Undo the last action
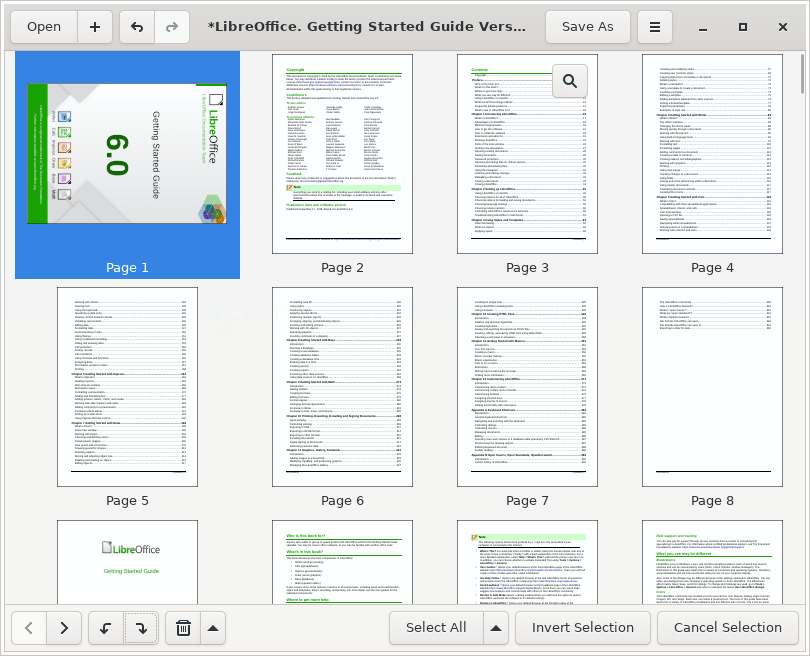Viewport: 810px width, 656px height. [x=137, y=27]
